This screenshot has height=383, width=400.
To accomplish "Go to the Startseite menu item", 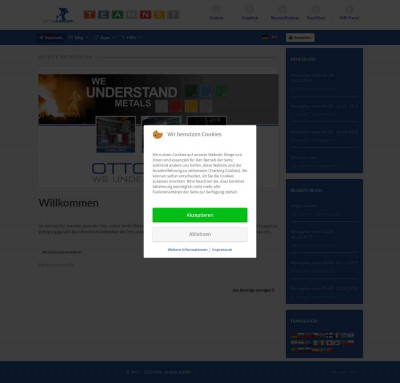I will [x=51, y=38].
